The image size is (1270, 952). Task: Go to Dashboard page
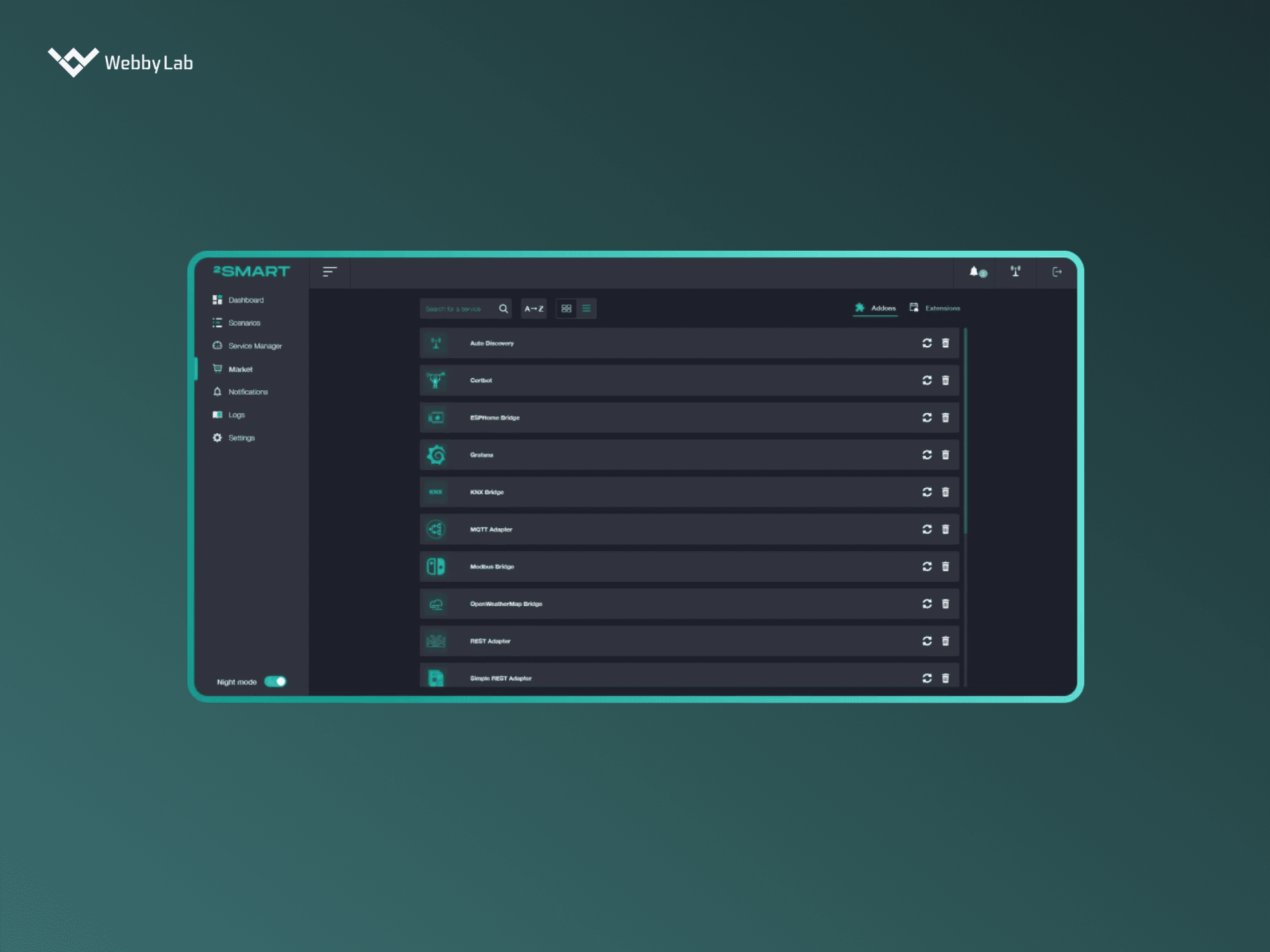point(246,300)
